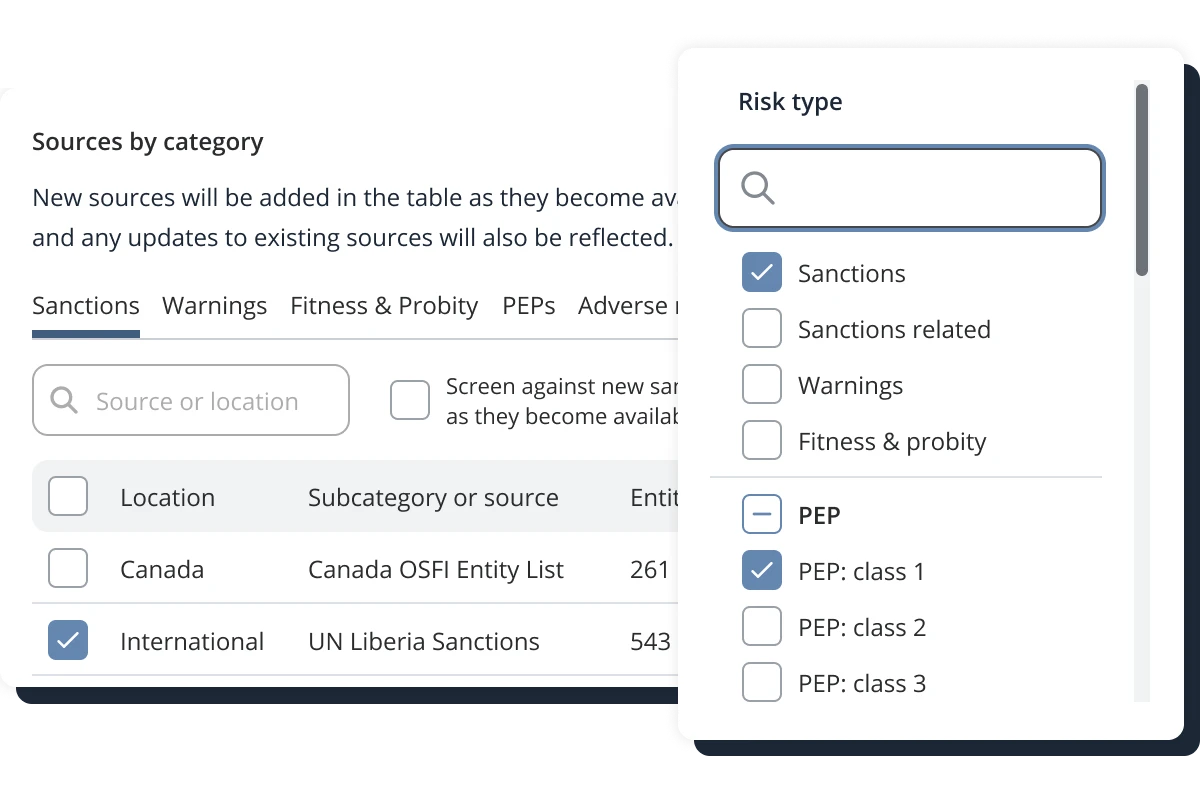Switch to the Warnings tab
Viewport: 1200px width, 800px height.
click(x=215, y=306)
